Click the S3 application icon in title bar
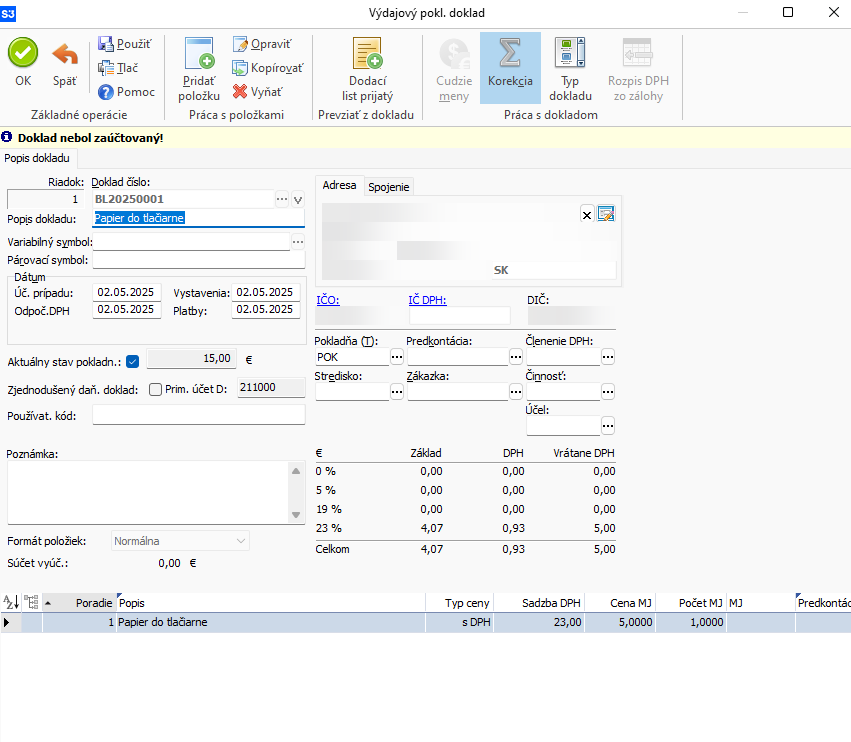Screen dimensions: 851x742 tap(8, 13)
